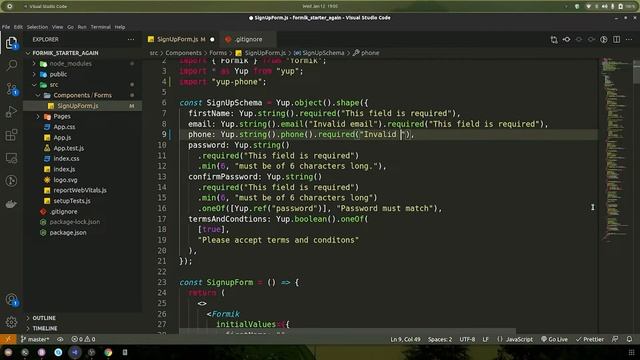Screen dimensions: 640x360
Task: Expand the node_modules folder
Action: tap(70, 64)
